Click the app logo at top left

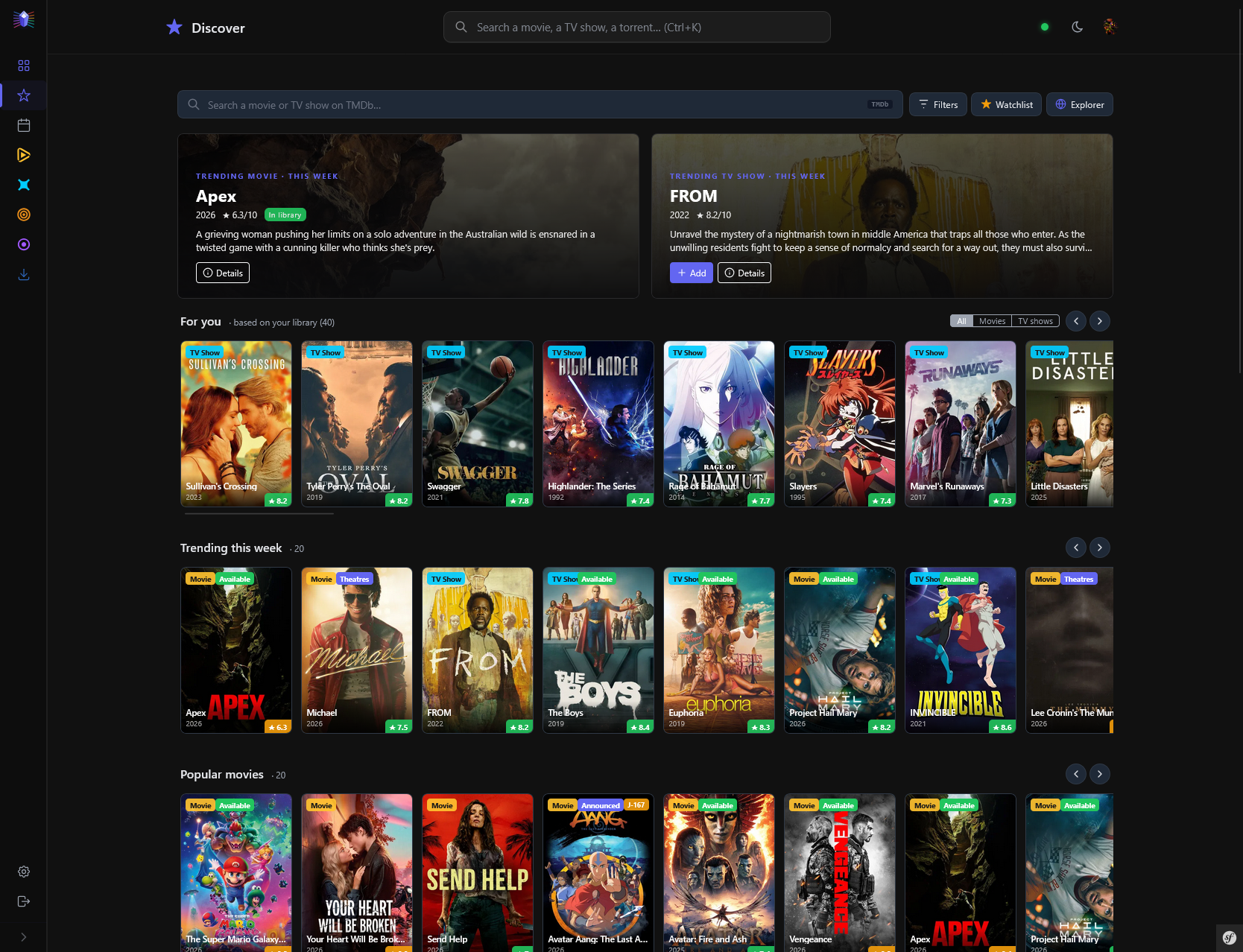pyautogui.click(x=24, y=19)
